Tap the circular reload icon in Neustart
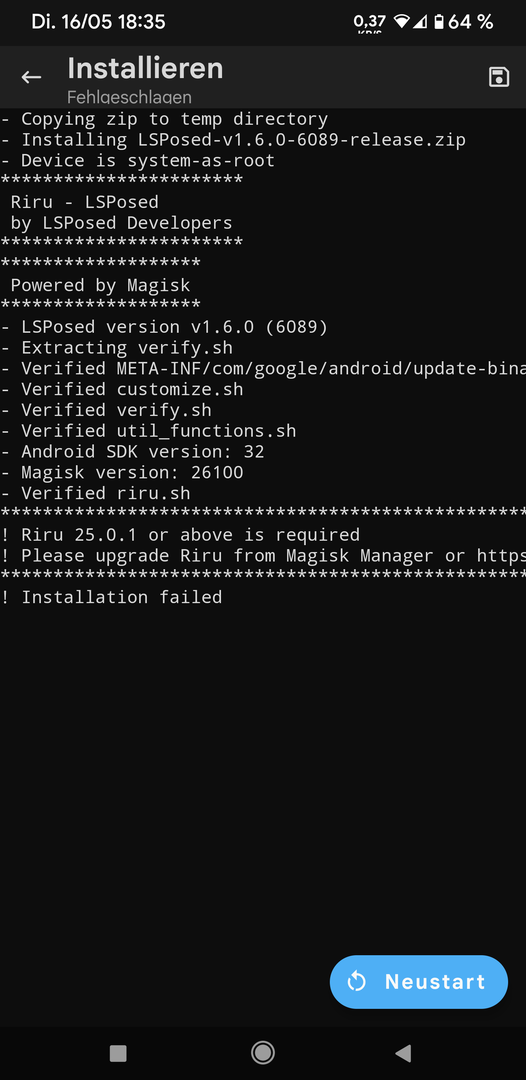Screen dimensions: 526x1080 (x=357, y=982)
